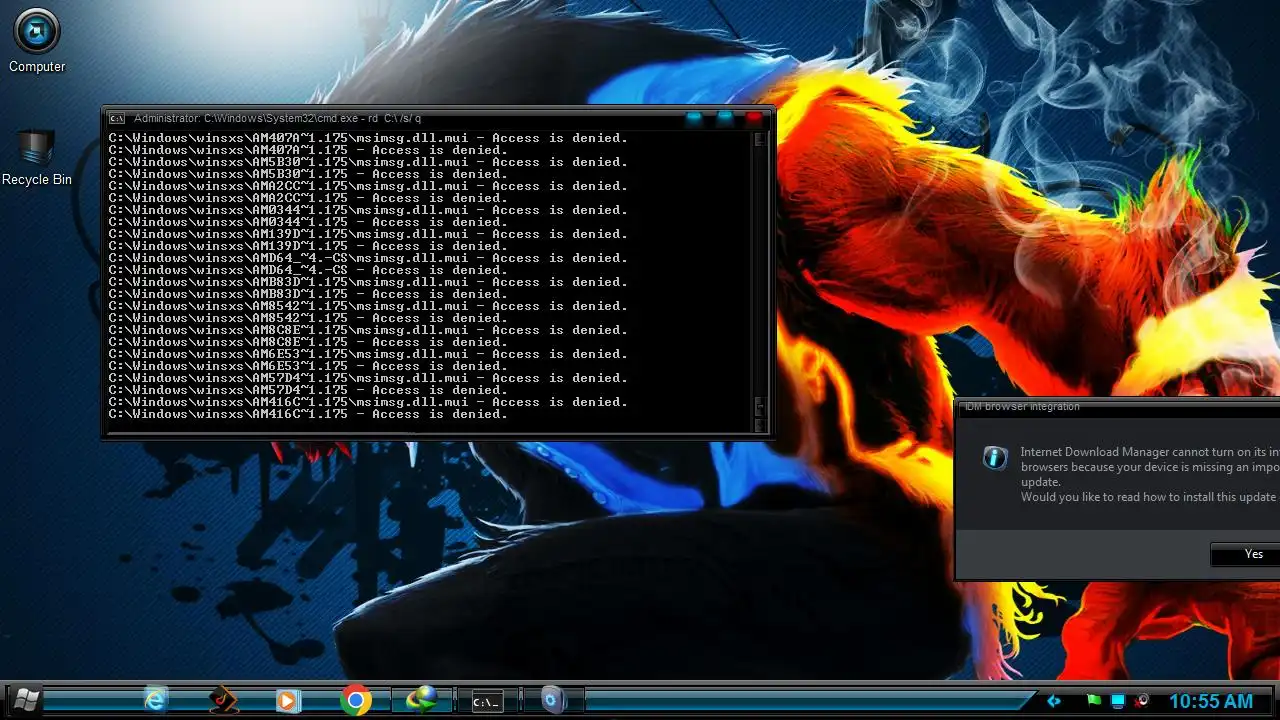Open the volume tray icon
Screen dimensions: 1280x720
(1142, 701)
